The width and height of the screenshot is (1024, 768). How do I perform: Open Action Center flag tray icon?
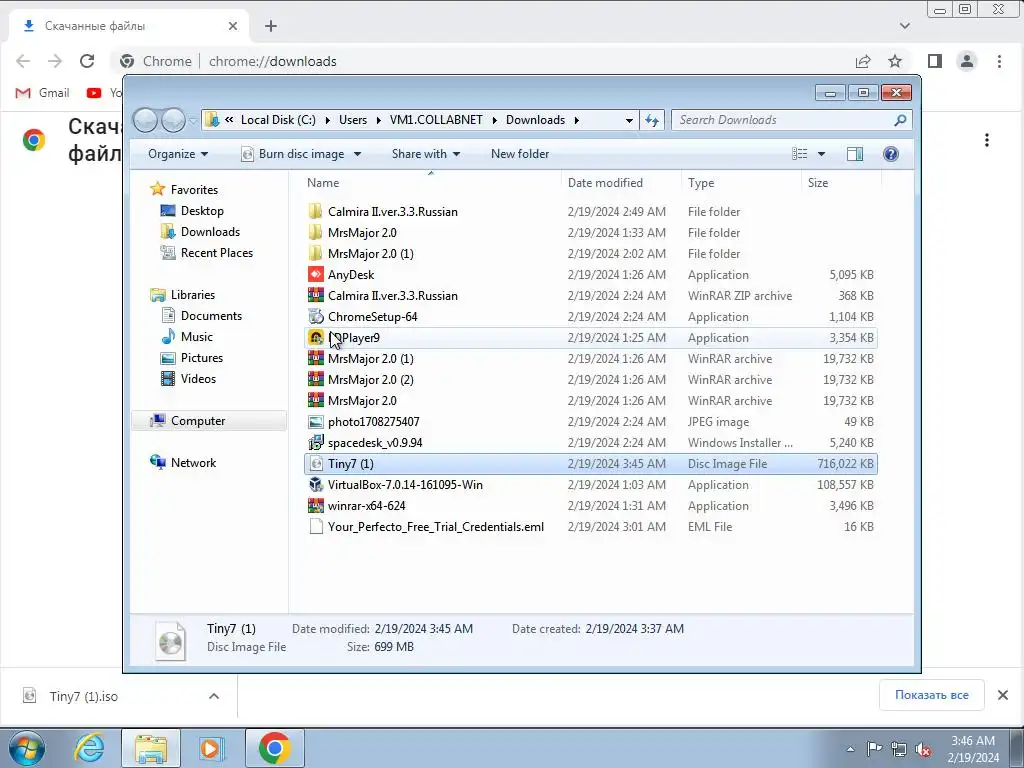(x=874, y=749)
